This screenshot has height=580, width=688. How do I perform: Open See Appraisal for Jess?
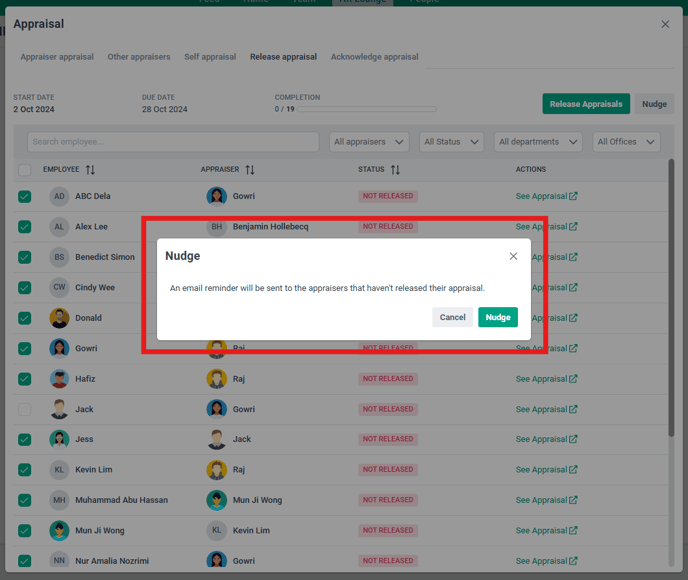[546, 439]
